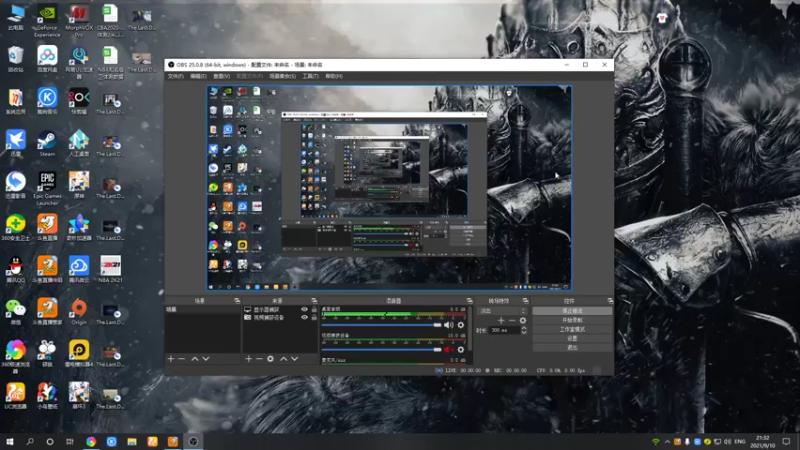
Task: Toggle visibility eye of display capture source
Action: pos(305,309)
